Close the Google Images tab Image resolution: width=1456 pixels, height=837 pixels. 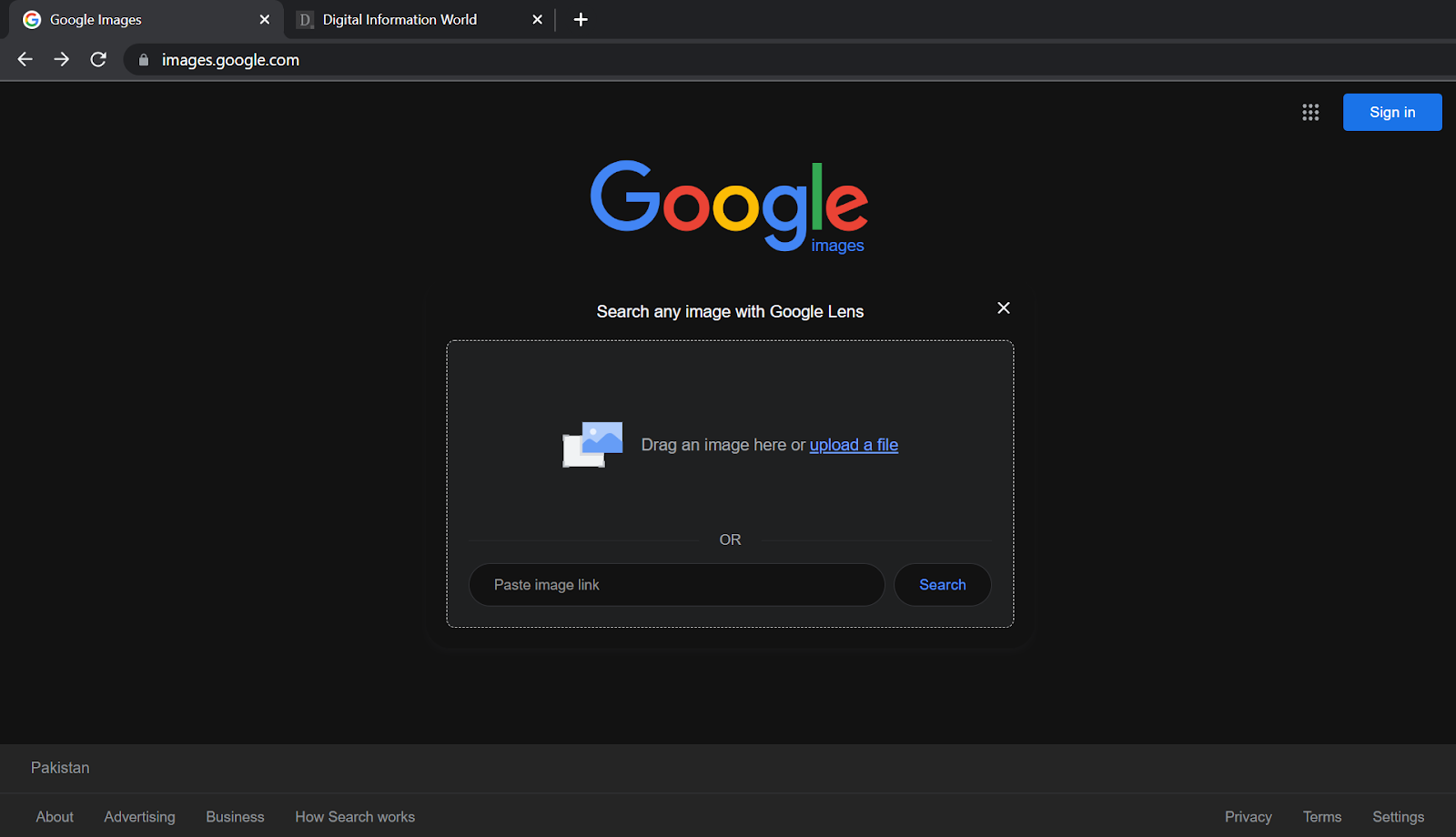tap(265, 19)
